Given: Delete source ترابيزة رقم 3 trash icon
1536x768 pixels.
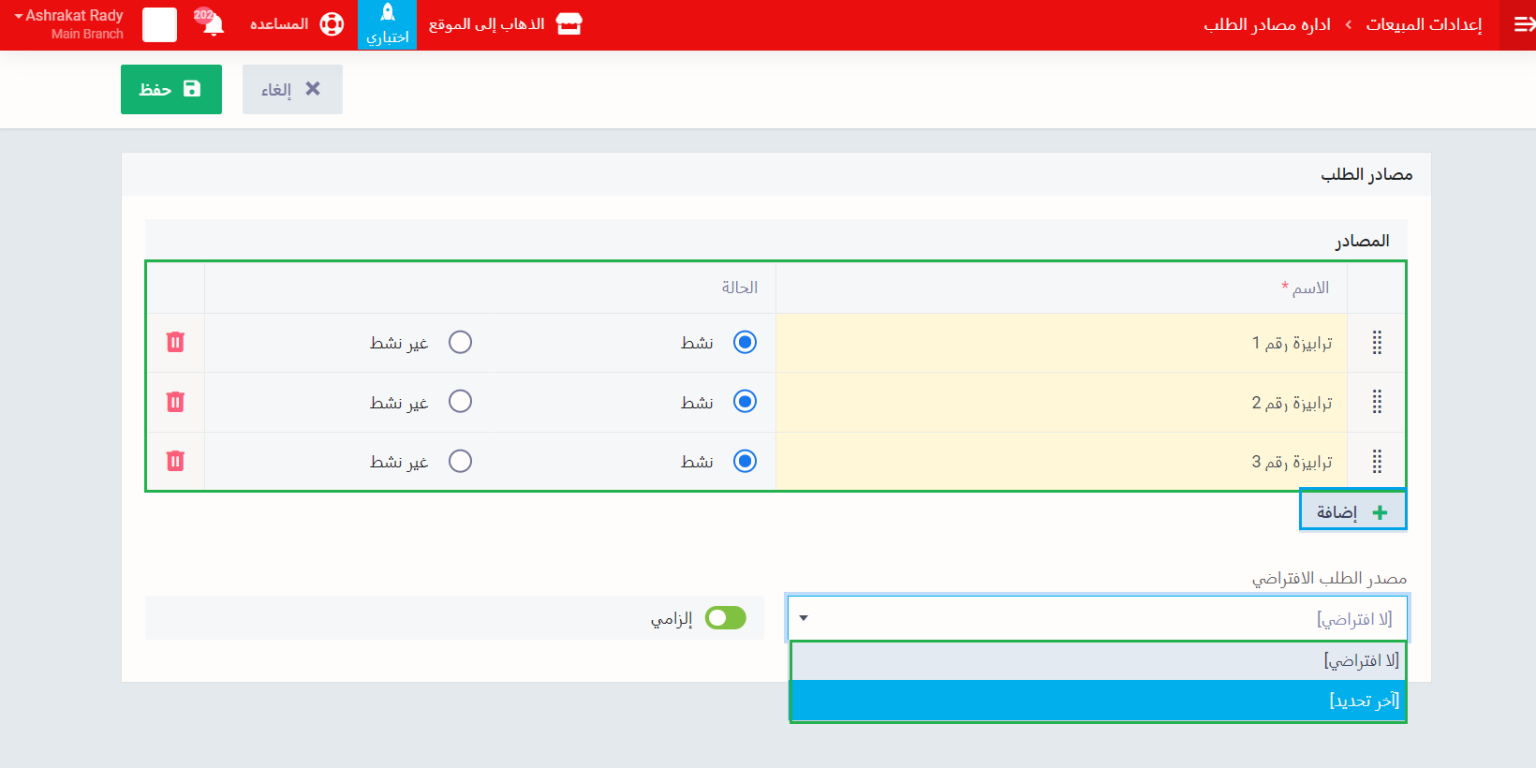Looking at the screenshot, I should (175, 461).
